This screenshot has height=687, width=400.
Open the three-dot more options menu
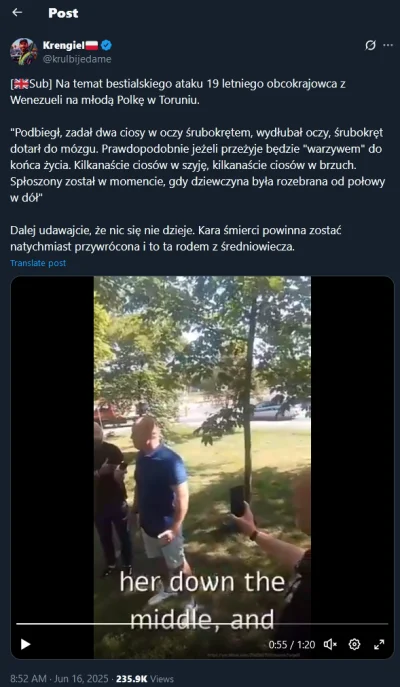coord(388,46)
